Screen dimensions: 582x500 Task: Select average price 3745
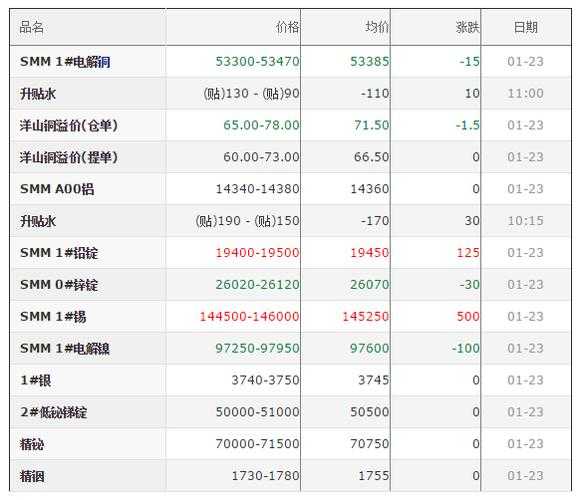tap(374, 380)
